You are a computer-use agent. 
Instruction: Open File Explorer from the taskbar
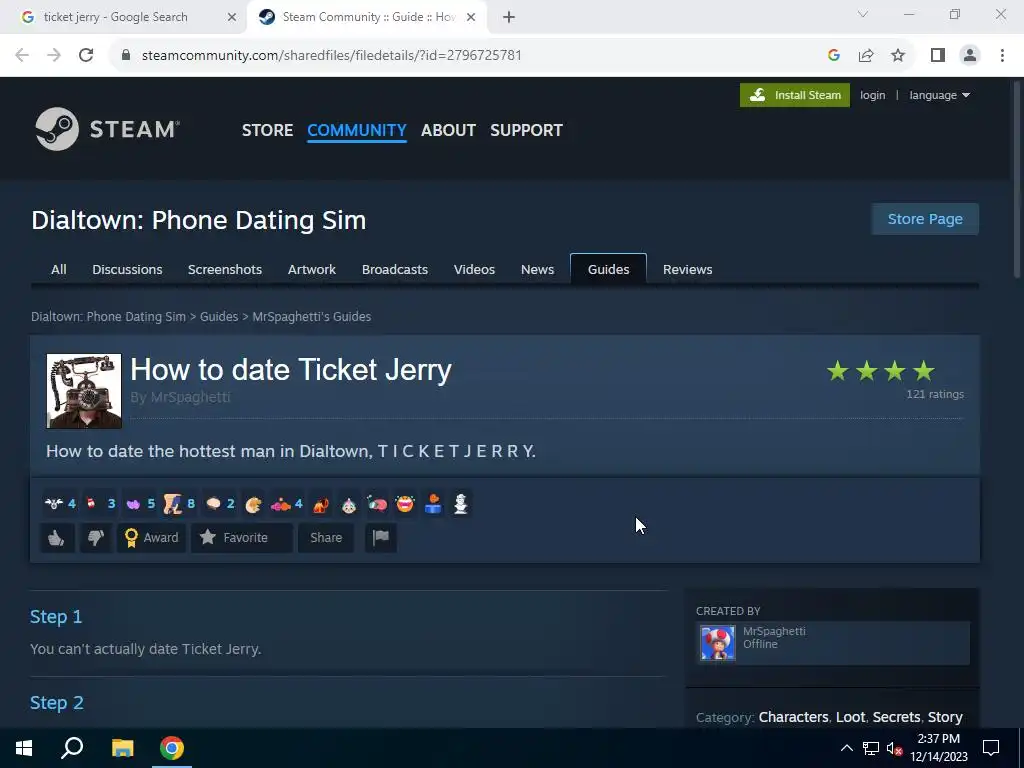tap(122, 748)
